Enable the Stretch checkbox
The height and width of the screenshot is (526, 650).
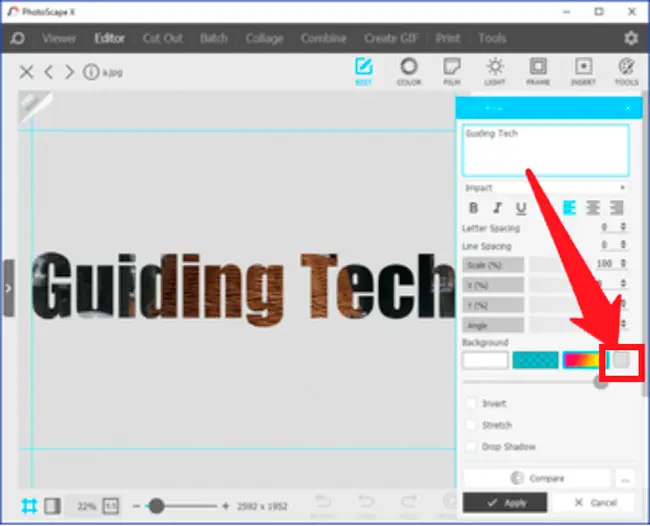tap(471, 425)
